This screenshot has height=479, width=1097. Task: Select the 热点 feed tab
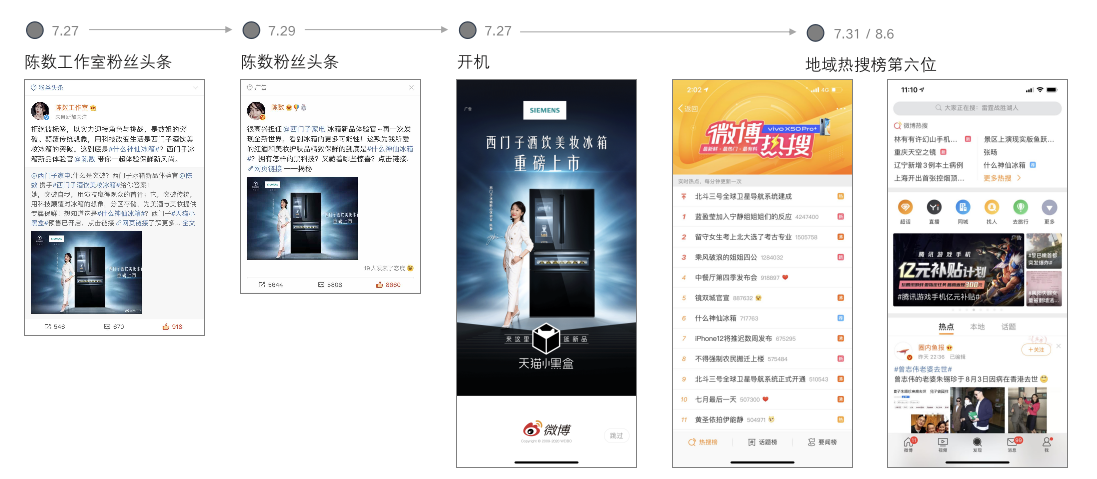946,327
